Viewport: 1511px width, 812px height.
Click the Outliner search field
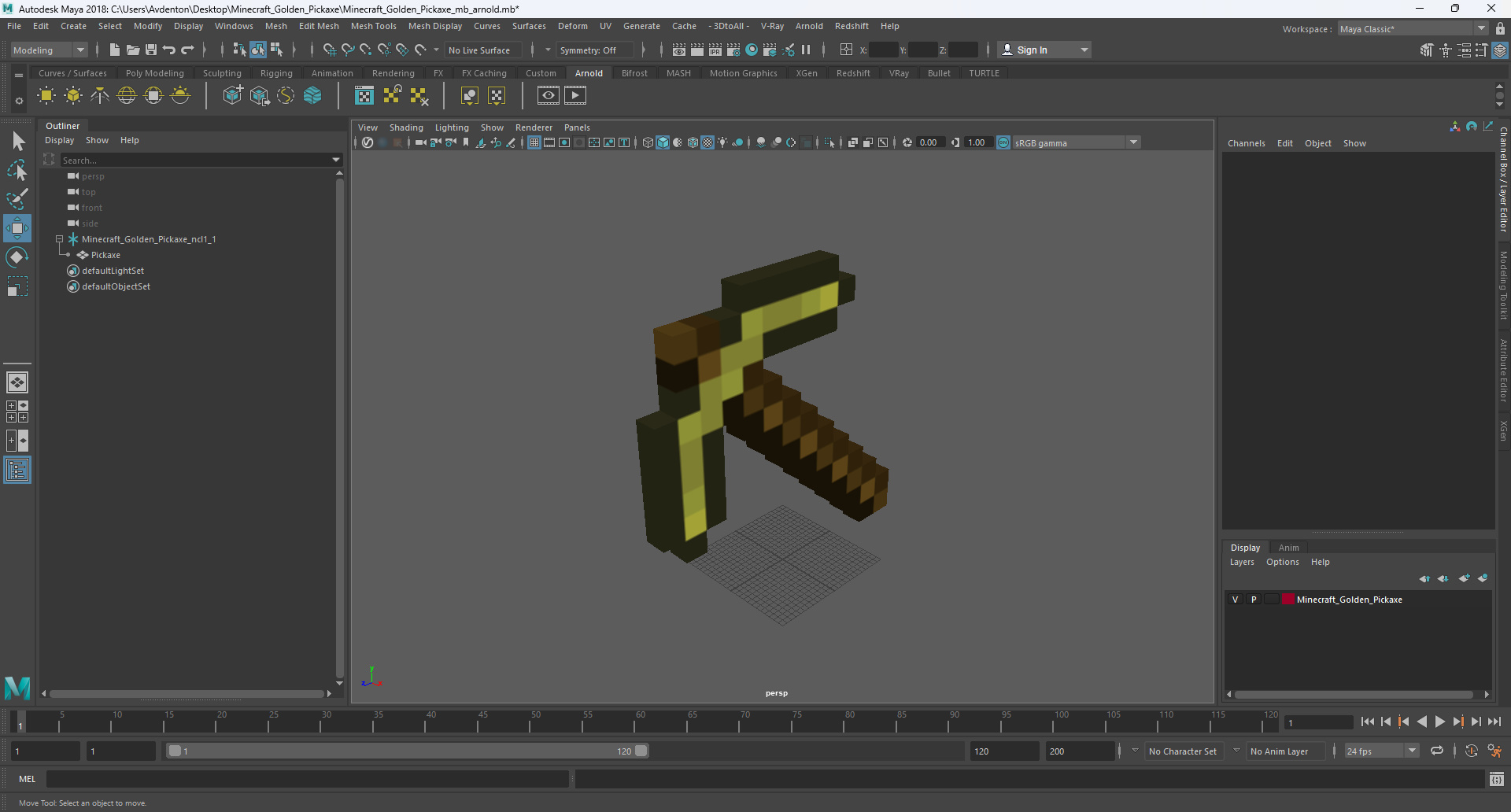click(195, 160)
